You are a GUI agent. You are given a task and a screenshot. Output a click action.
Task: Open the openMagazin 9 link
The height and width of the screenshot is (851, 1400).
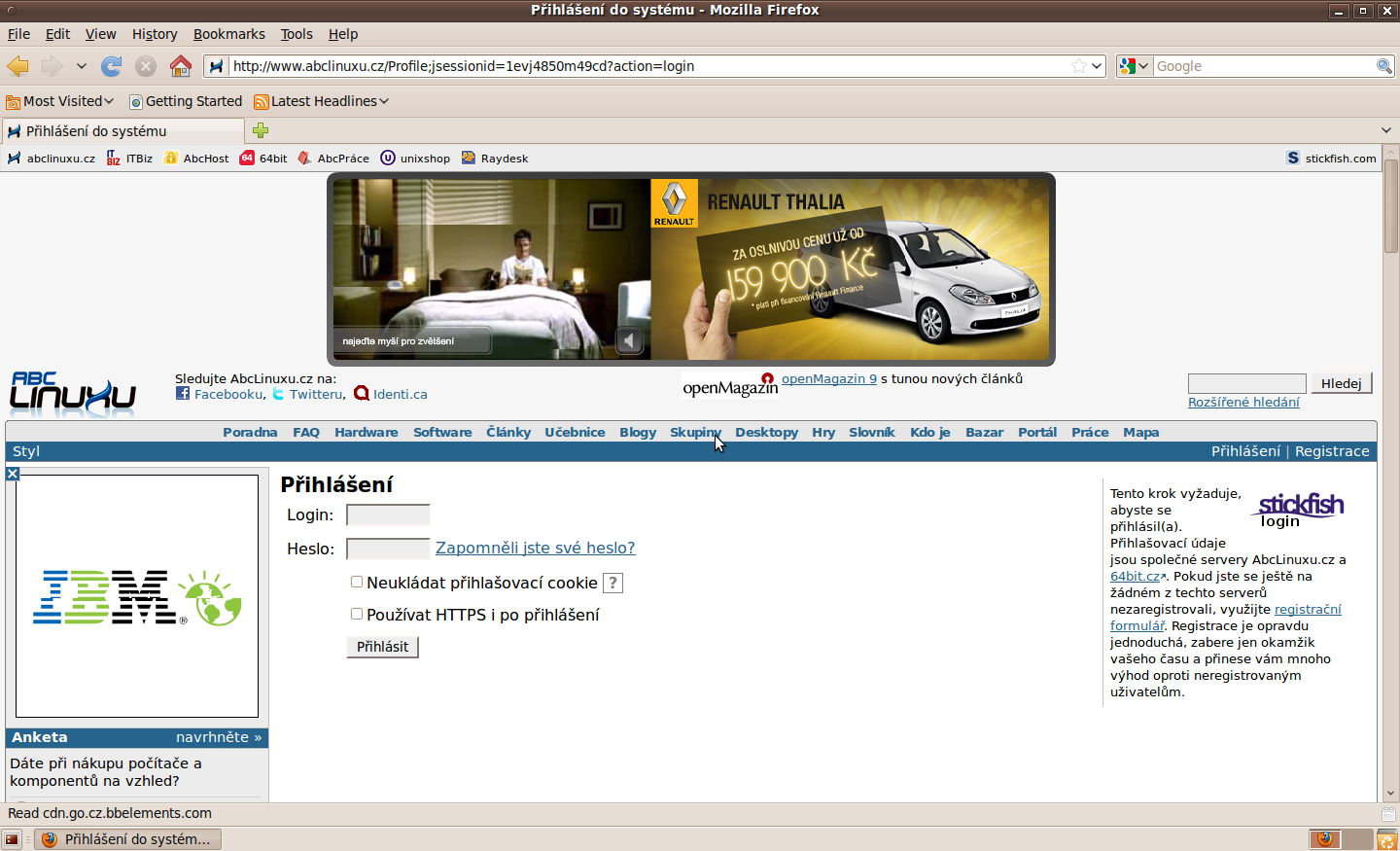coord(829,379)
